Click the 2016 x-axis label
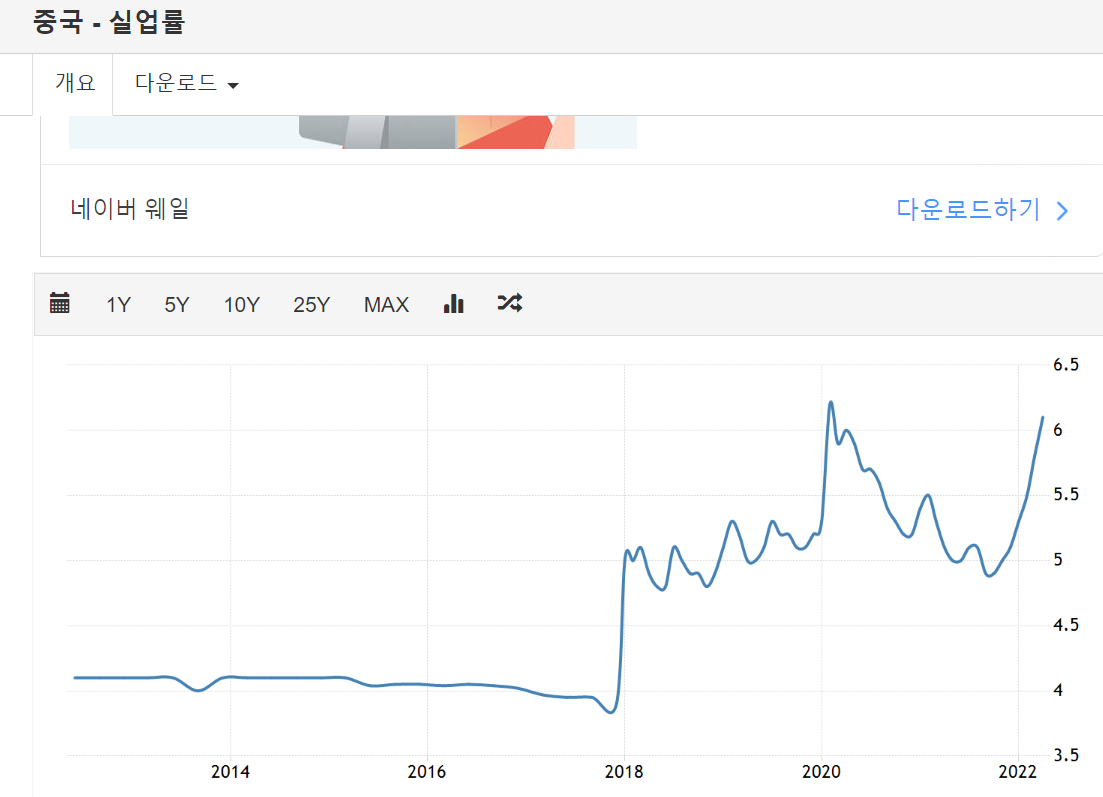1103x797 pixels. click(426, 772)
